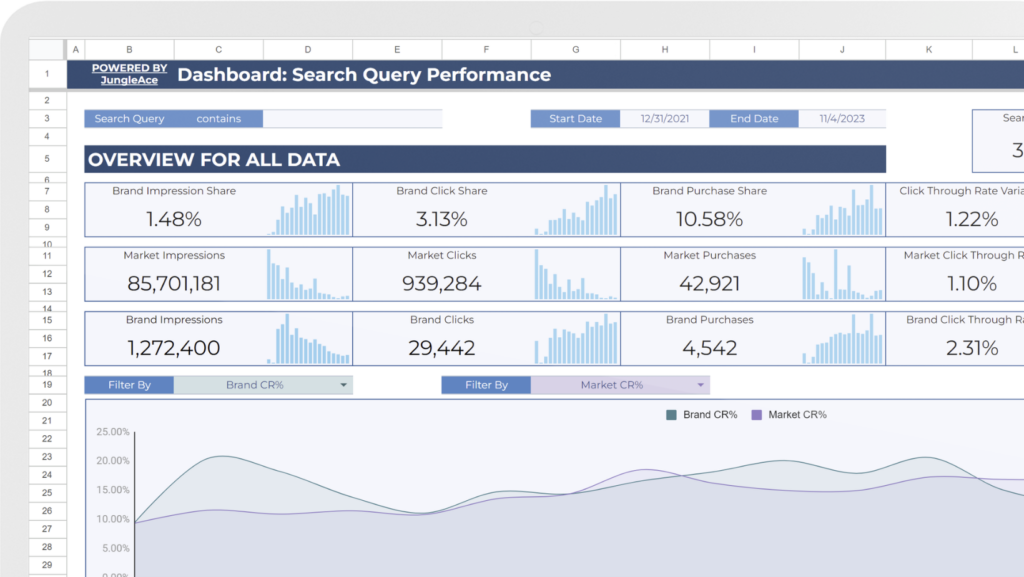Click the Market Click Through value 1.10%
Viewport: 1024px width, 577px height.
(x=972, y=284)
